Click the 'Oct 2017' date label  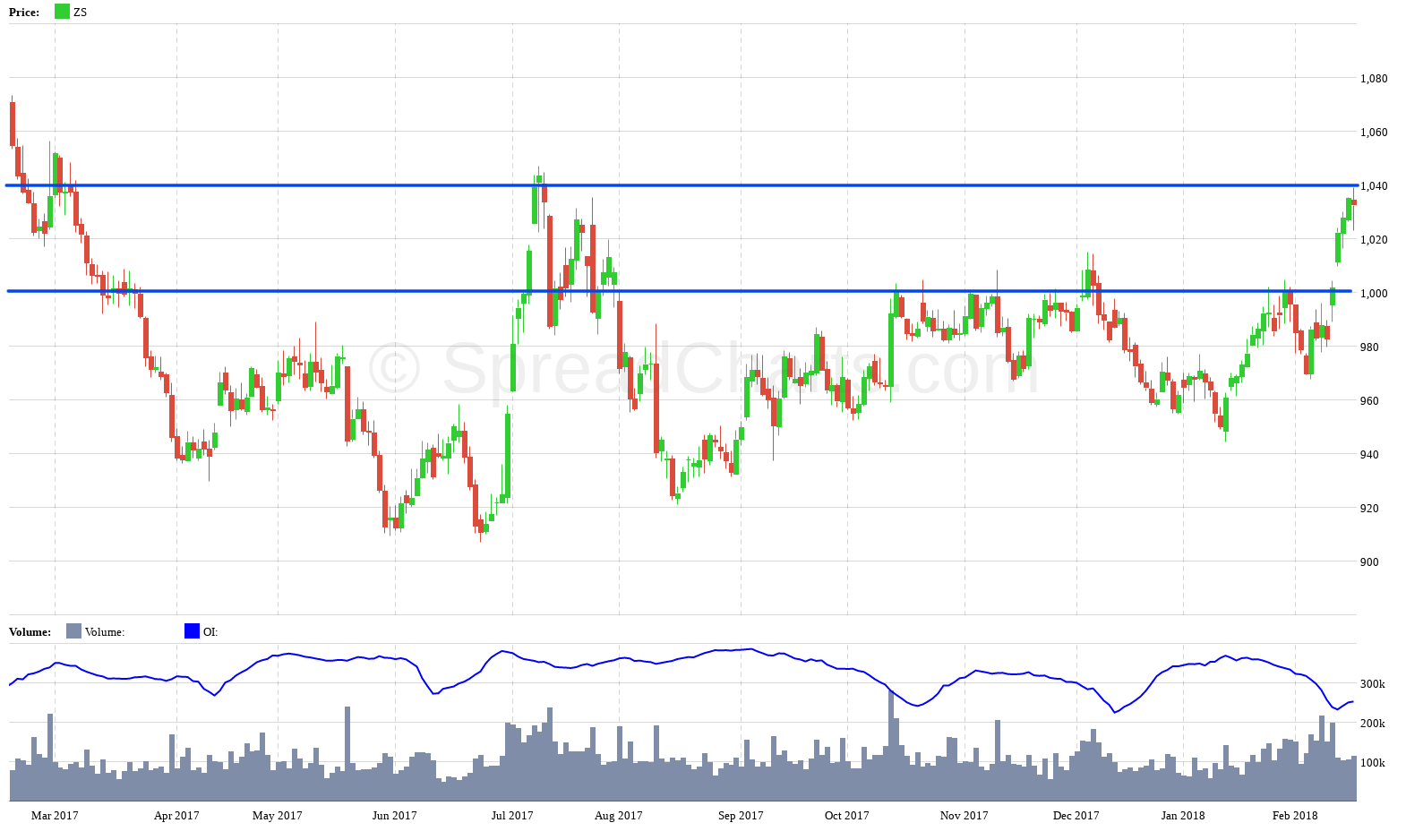[x=847, y=816]
